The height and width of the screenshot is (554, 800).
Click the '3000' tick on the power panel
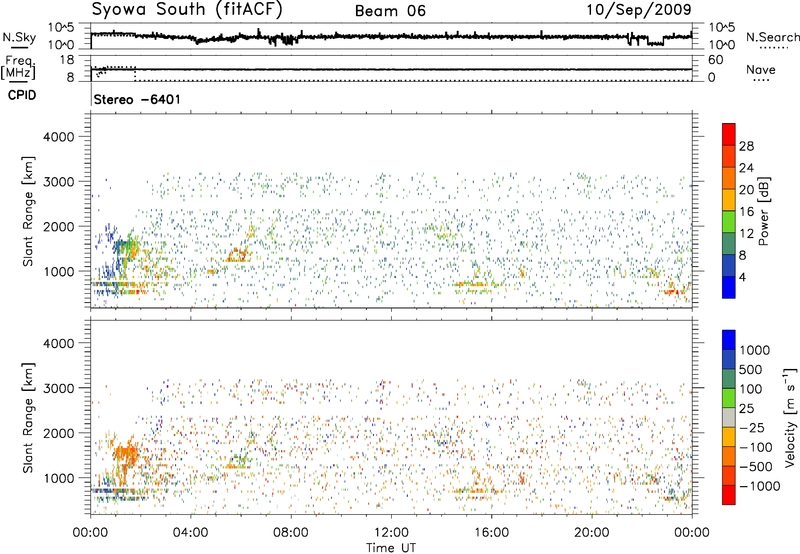(58, 182)
